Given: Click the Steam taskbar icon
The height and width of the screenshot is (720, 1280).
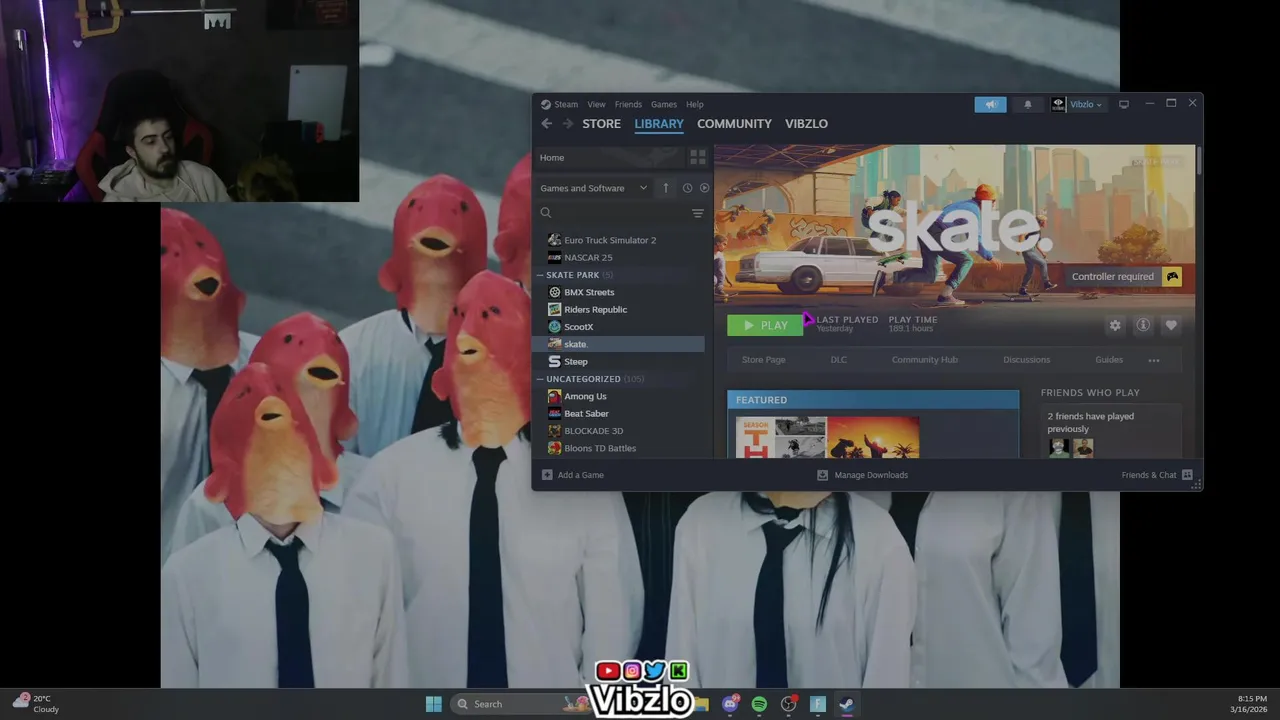Looking at the screenshot, I should tap(846, 704).
